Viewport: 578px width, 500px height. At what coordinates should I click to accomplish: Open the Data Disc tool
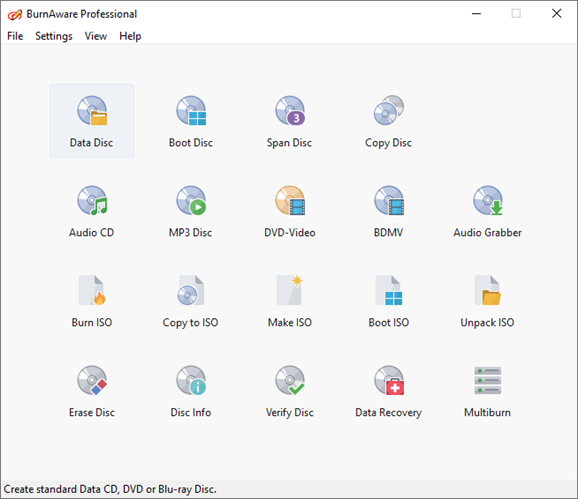coord(92,121)
